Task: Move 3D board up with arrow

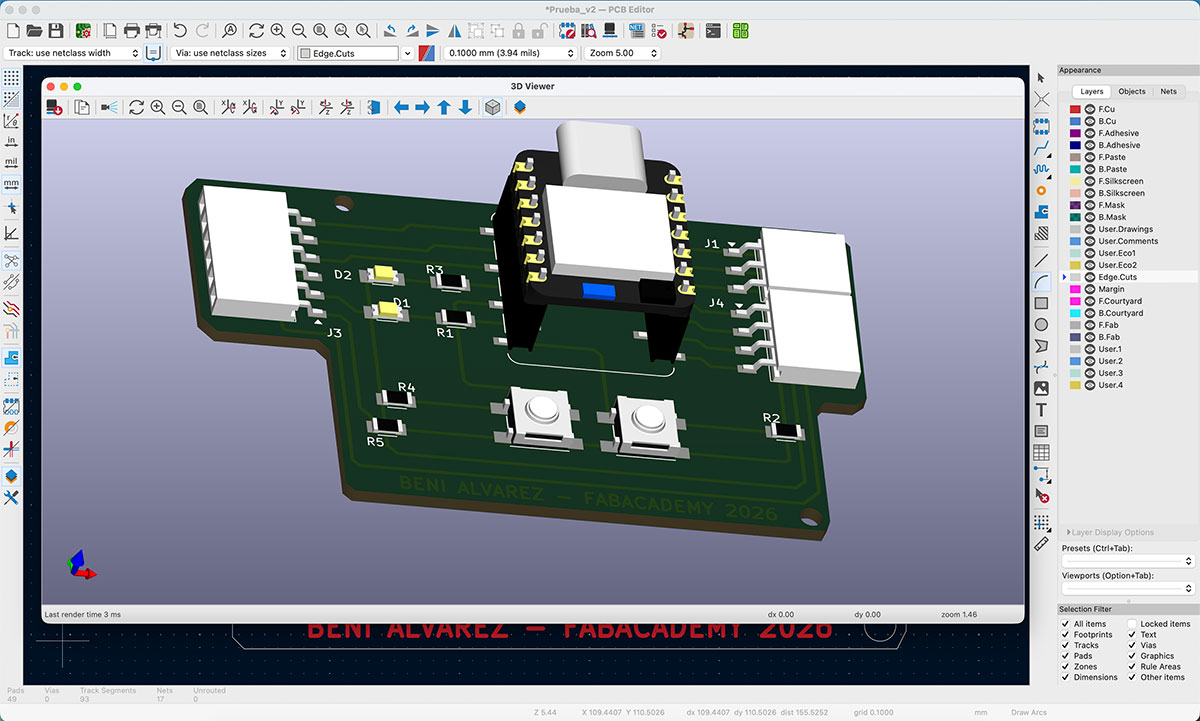Action: pos(444,107)
